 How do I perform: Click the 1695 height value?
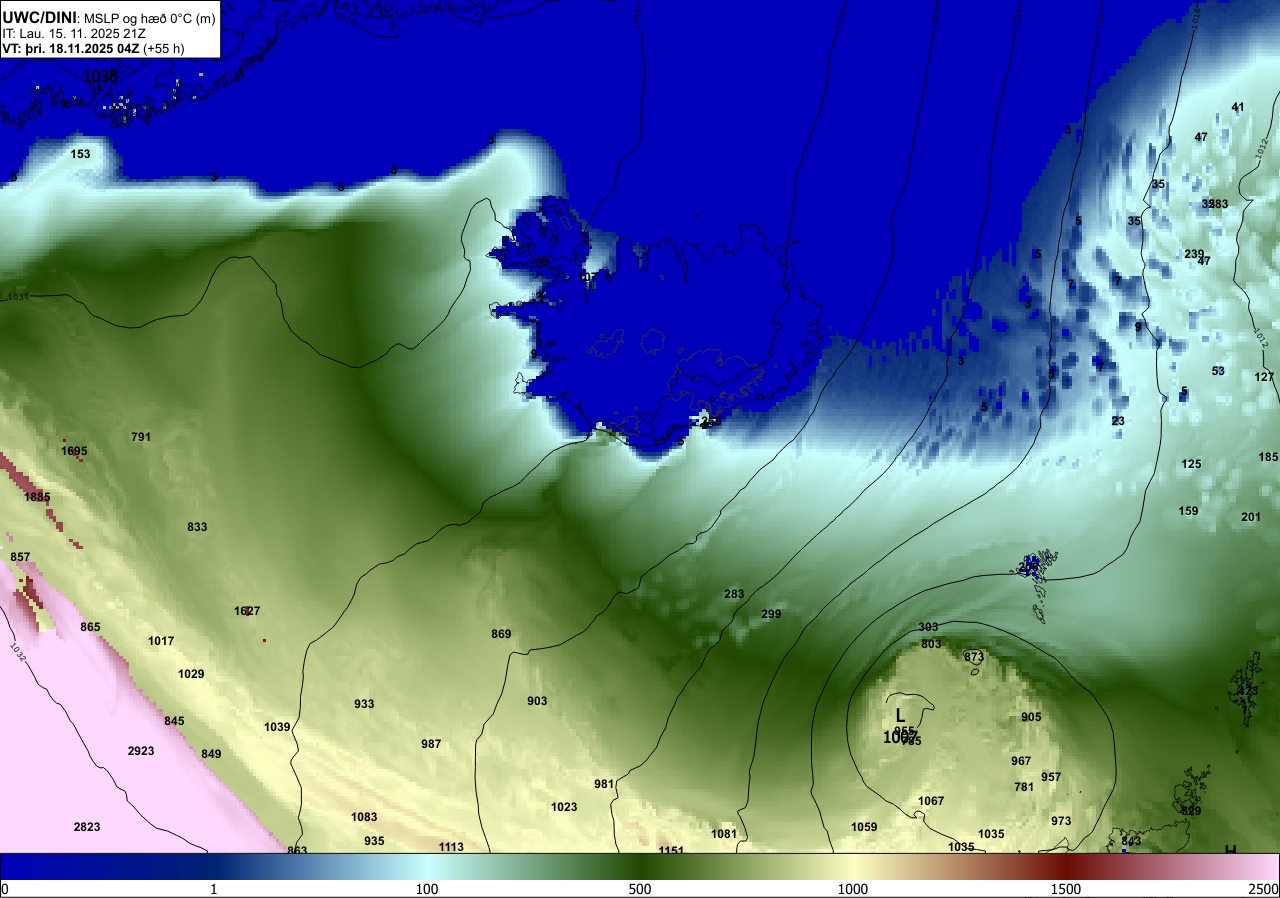pyautogui.click(x=74, y=451)
